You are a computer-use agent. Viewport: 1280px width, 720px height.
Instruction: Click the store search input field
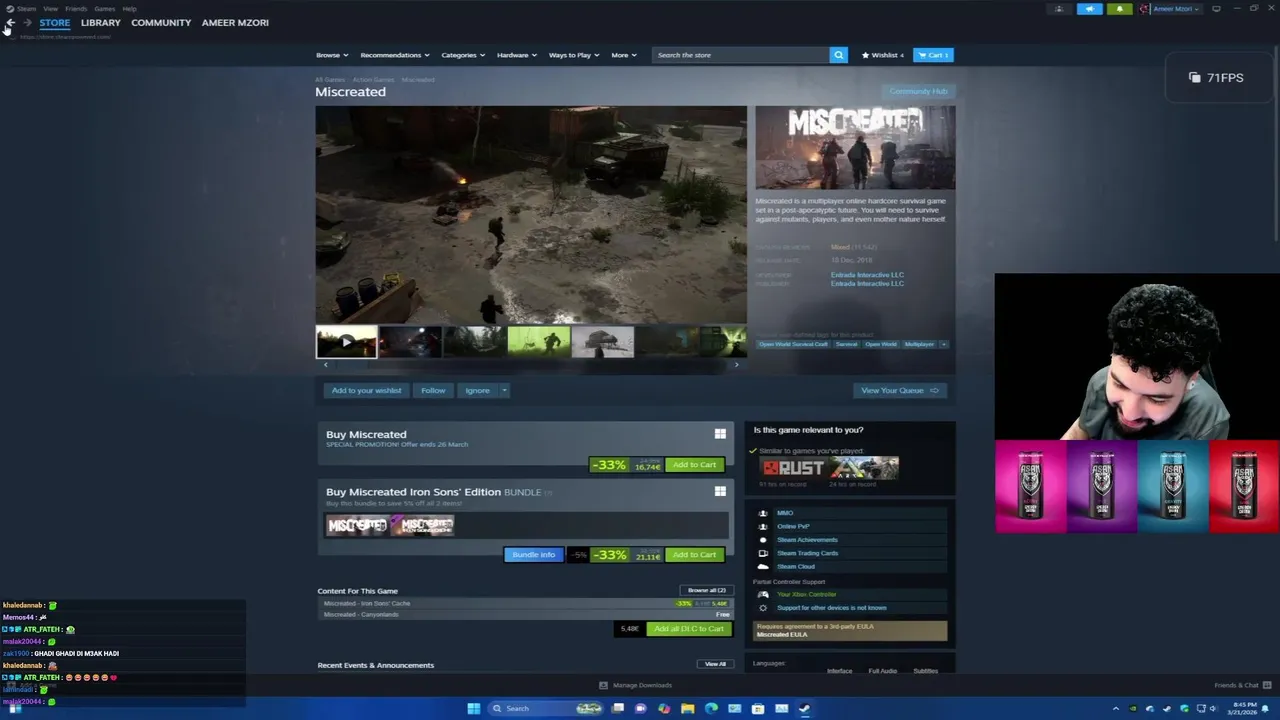[x=740, y=55]
